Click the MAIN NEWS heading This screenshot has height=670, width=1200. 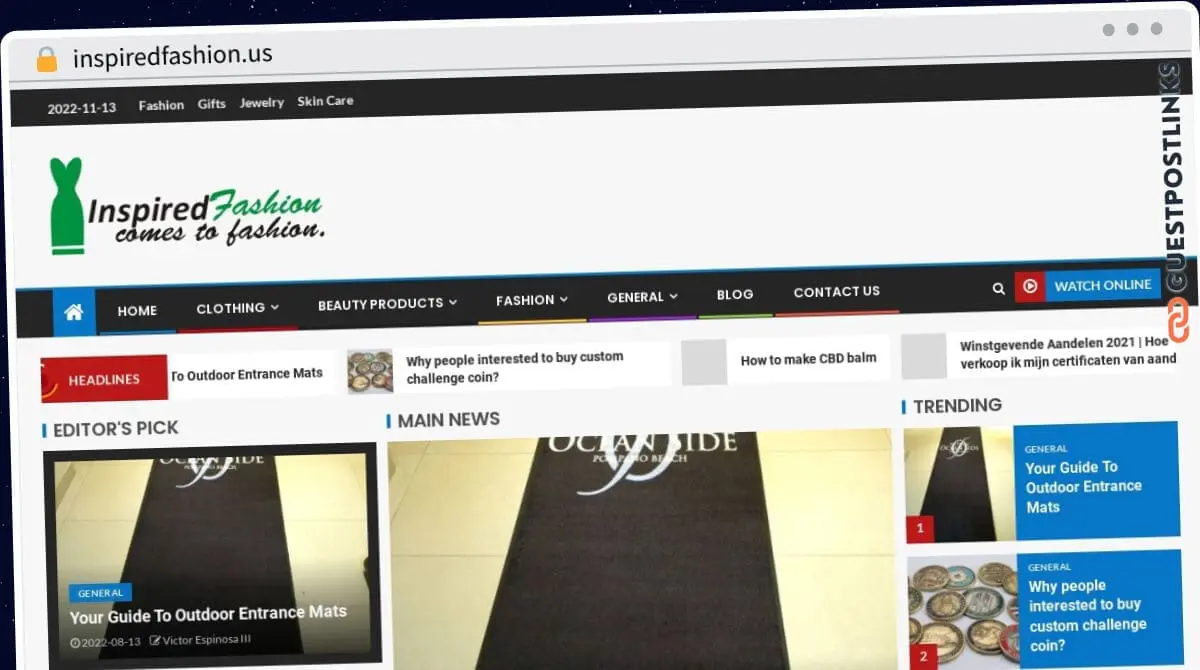pyautogui.click(x=448, y=420)
